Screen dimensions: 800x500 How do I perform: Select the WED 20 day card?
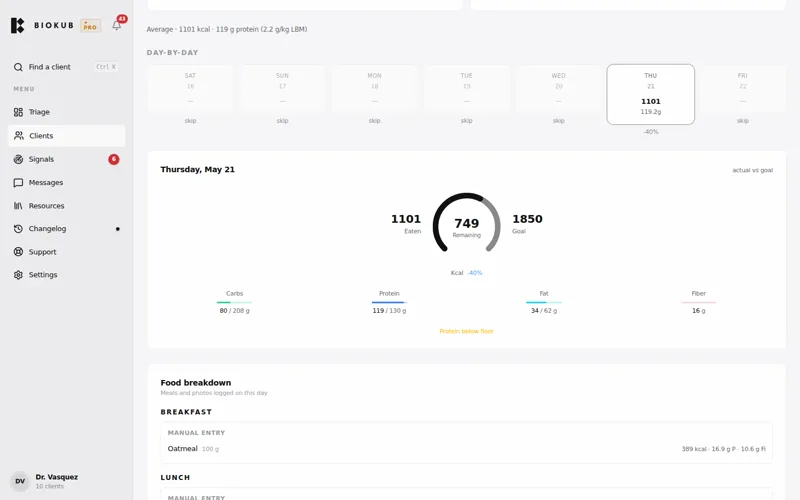559,89
